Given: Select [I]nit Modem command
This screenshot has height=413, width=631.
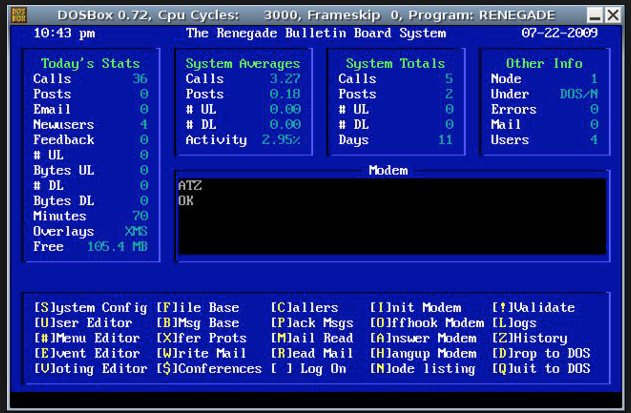Looking at the screenshot, I should coord(415,308).
